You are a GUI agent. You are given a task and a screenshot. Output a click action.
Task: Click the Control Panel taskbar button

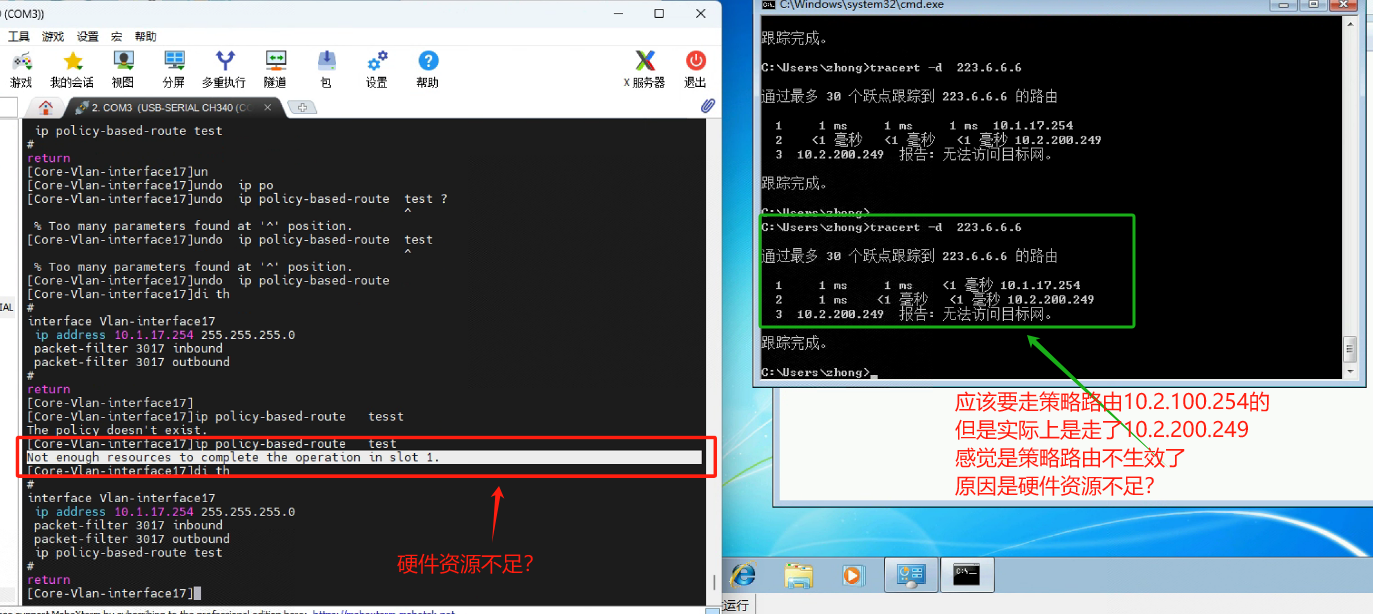click(911, 574)
